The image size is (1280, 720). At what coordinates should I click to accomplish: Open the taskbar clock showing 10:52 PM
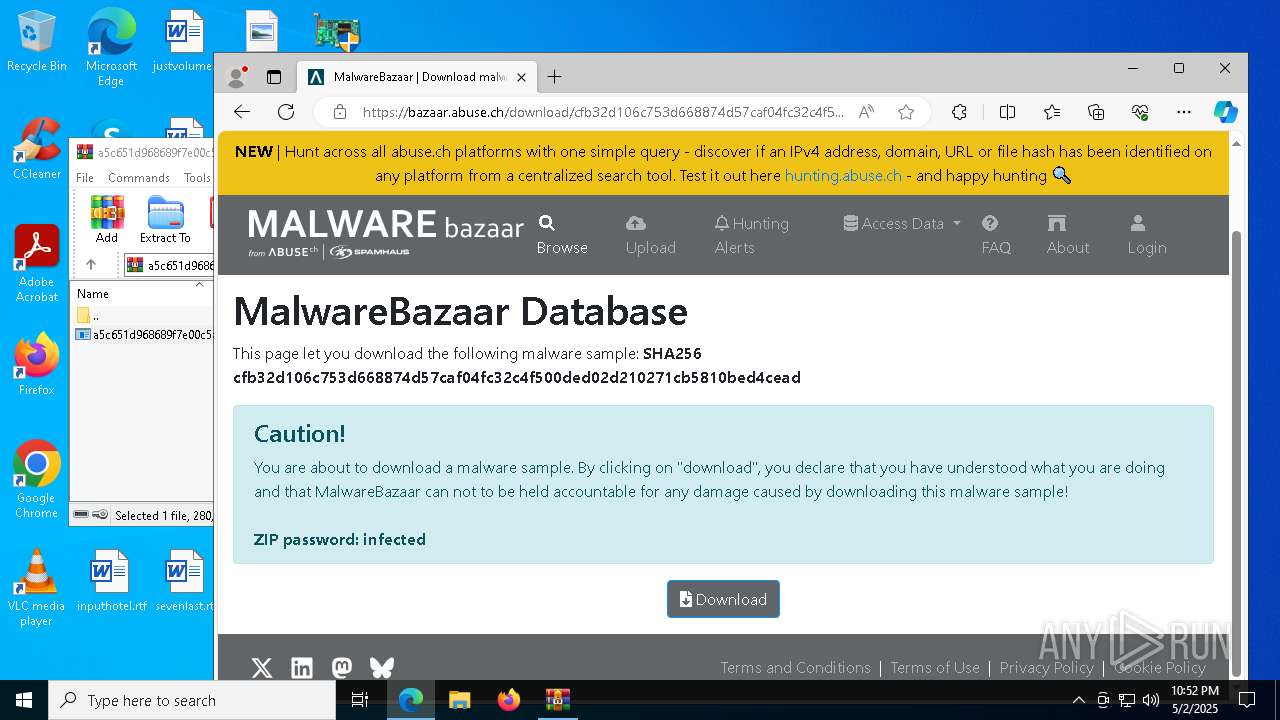1194,700
